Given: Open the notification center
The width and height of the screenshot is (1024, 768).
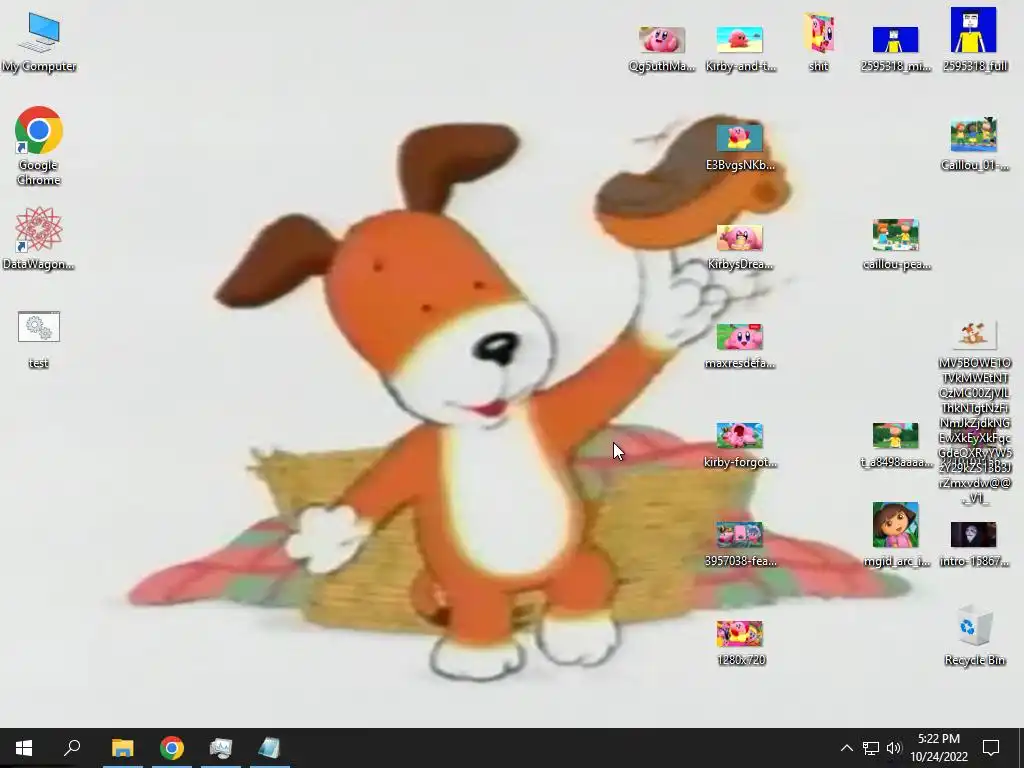Looking at the screenshot, I should click(x=991, y=748).
